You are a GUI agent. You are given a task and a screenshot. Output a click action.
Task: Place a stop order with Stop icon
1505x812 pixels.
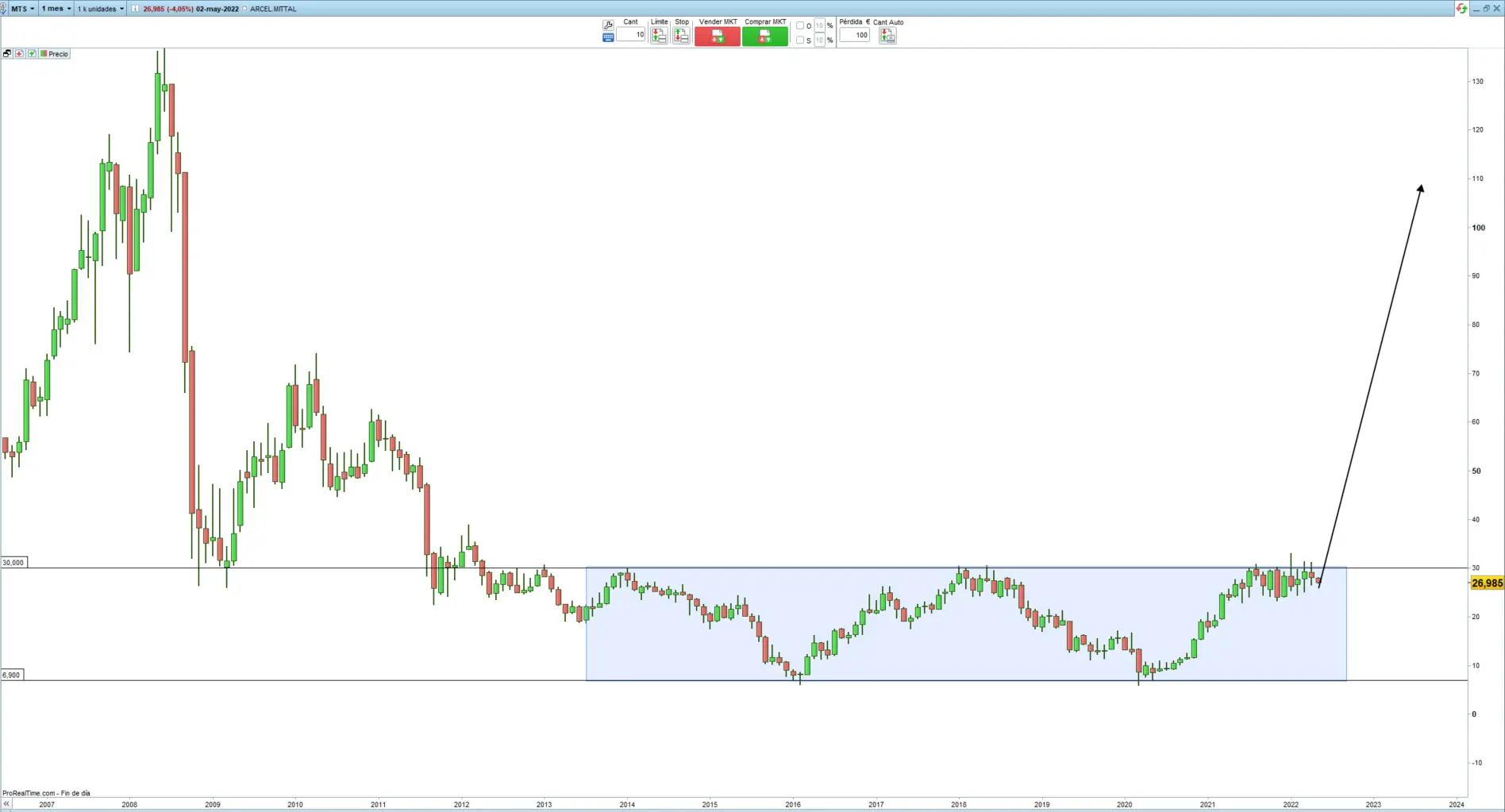[x=681, y=36]
